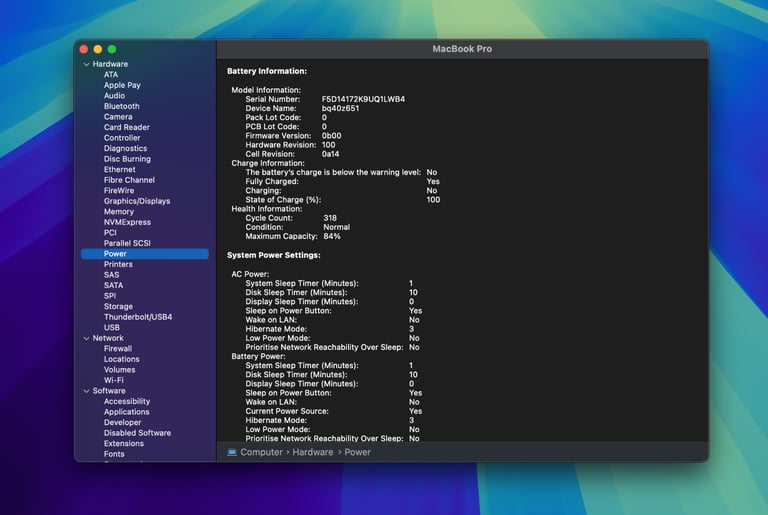Open Accessibility under Software
Screen dimensions: 768x515
(127, 401)
